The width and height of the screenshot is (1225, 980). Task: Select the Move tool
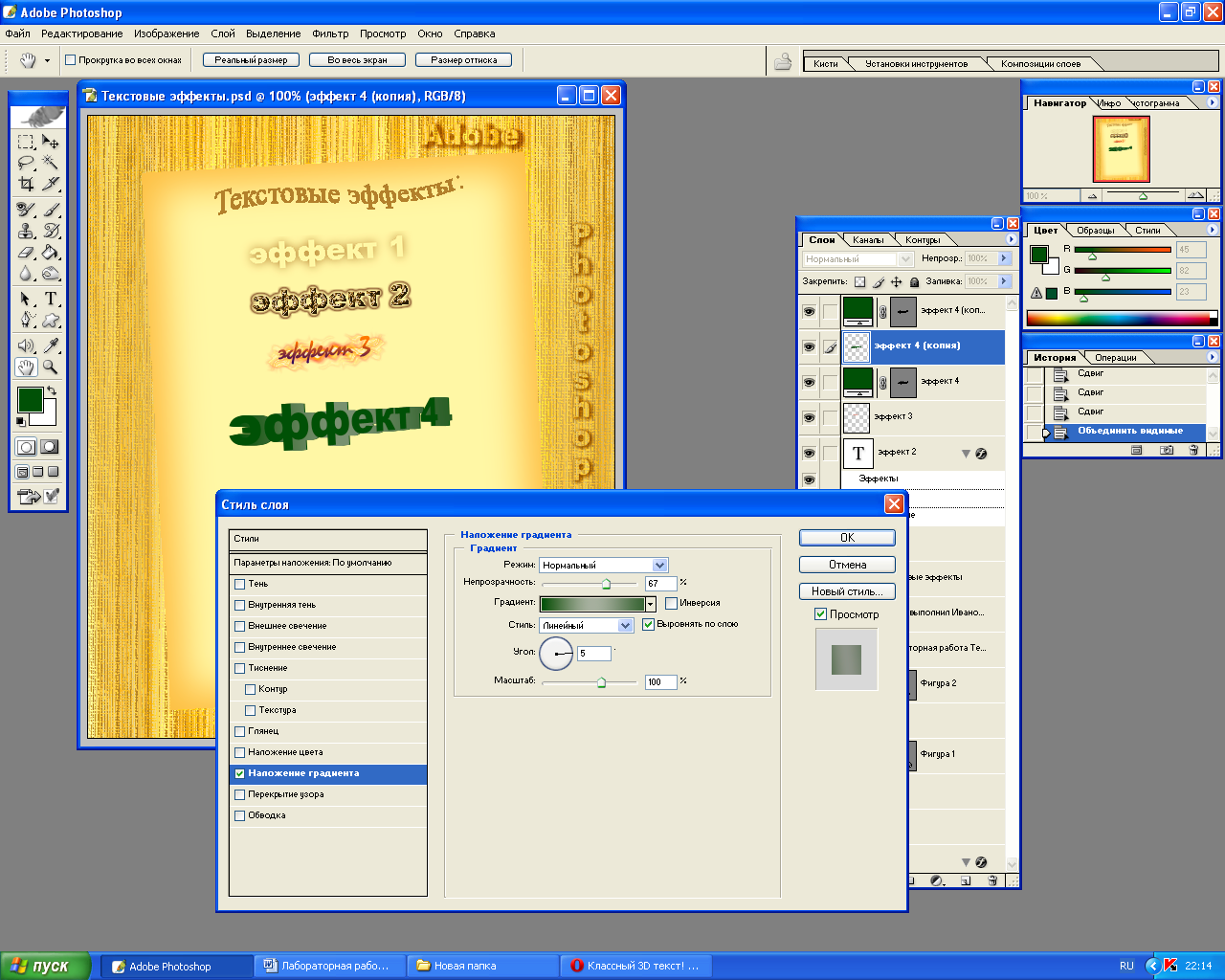tap(51, 142)
